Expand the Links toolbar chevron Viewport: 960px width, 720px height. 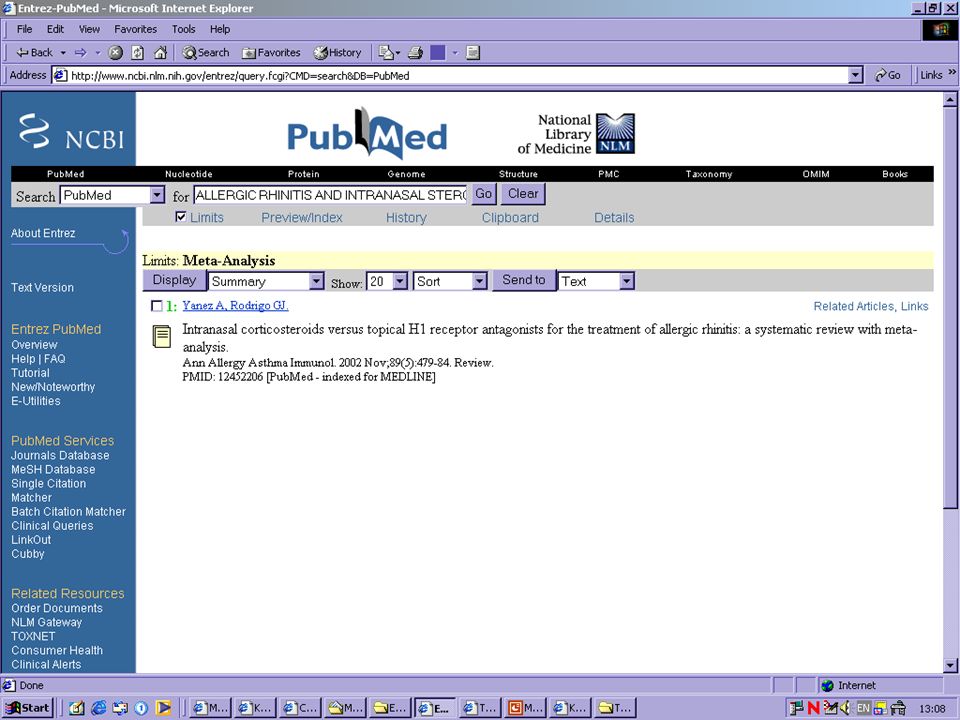952,72
